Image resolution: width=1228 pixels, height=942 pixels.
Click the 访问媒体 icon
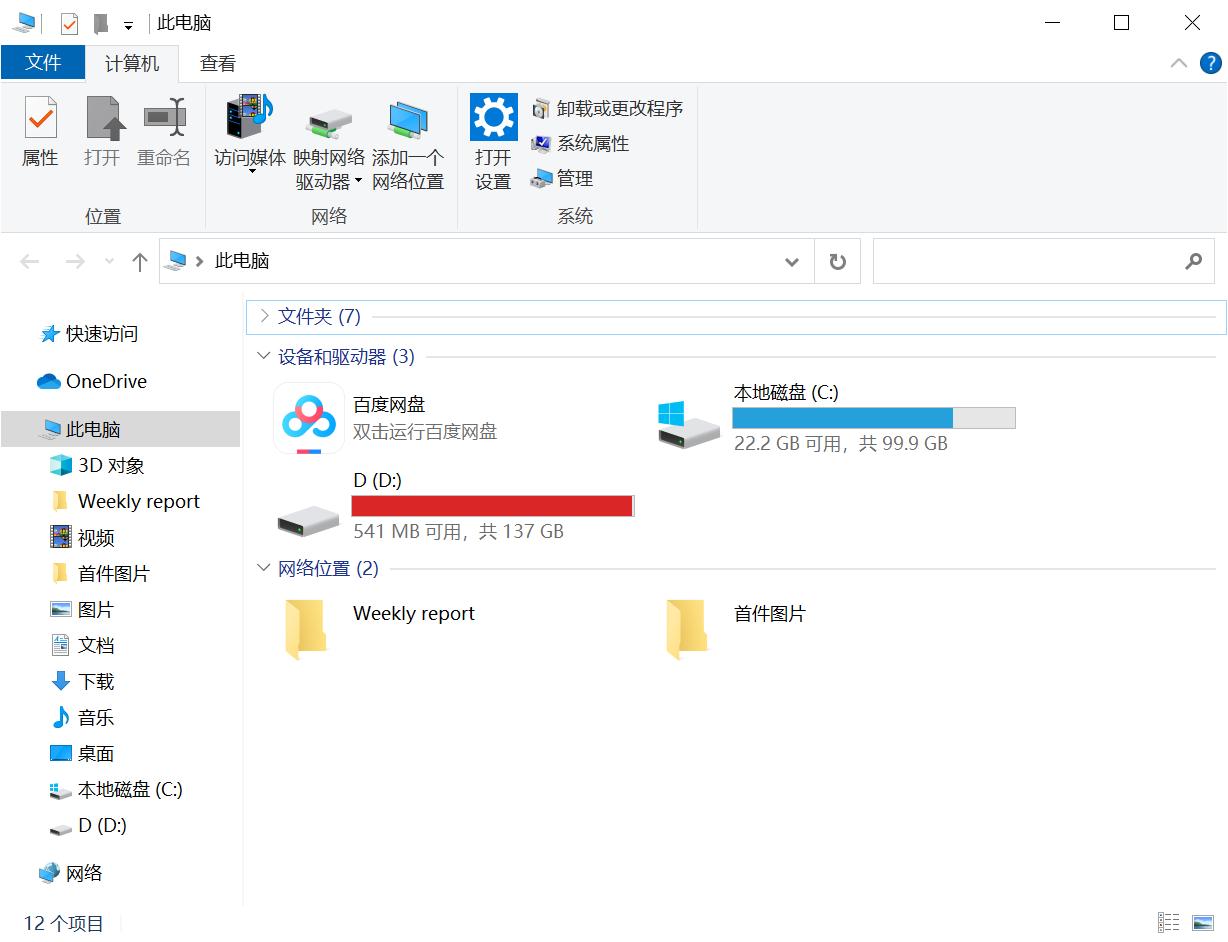(246, 132)
